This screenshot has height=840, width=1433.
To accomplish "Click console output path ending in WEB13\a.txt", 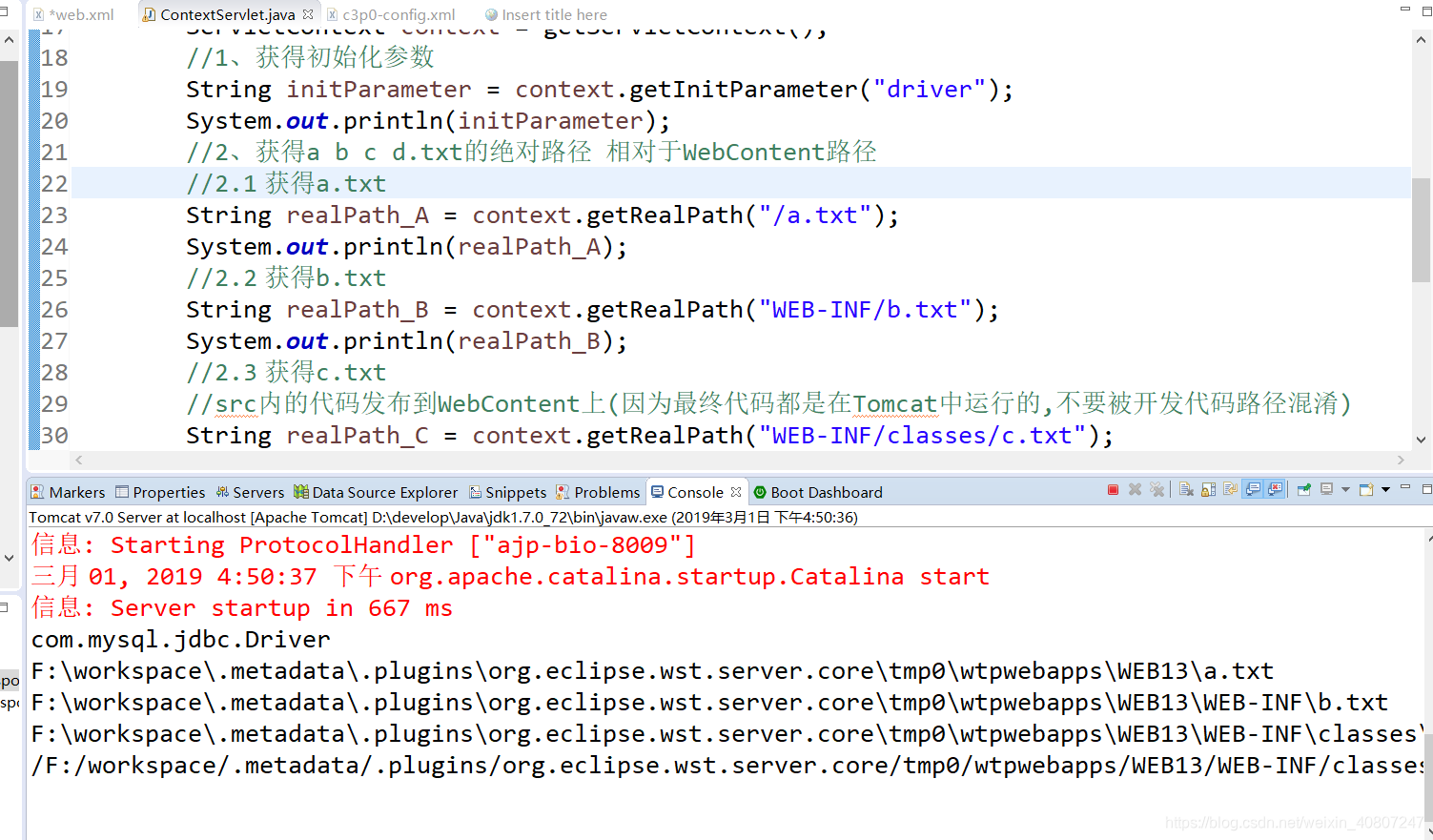I will [652, 670].
